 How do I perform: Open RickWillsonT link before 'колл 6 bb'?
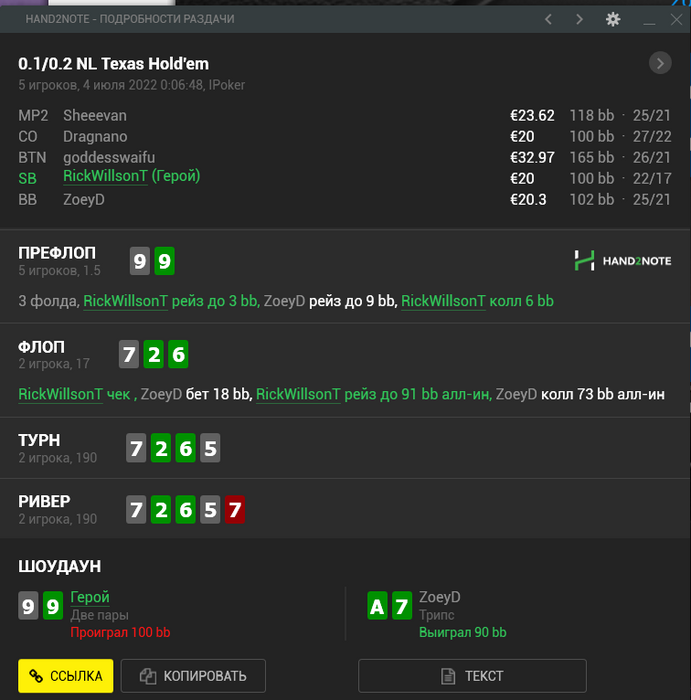pos(443,301)
